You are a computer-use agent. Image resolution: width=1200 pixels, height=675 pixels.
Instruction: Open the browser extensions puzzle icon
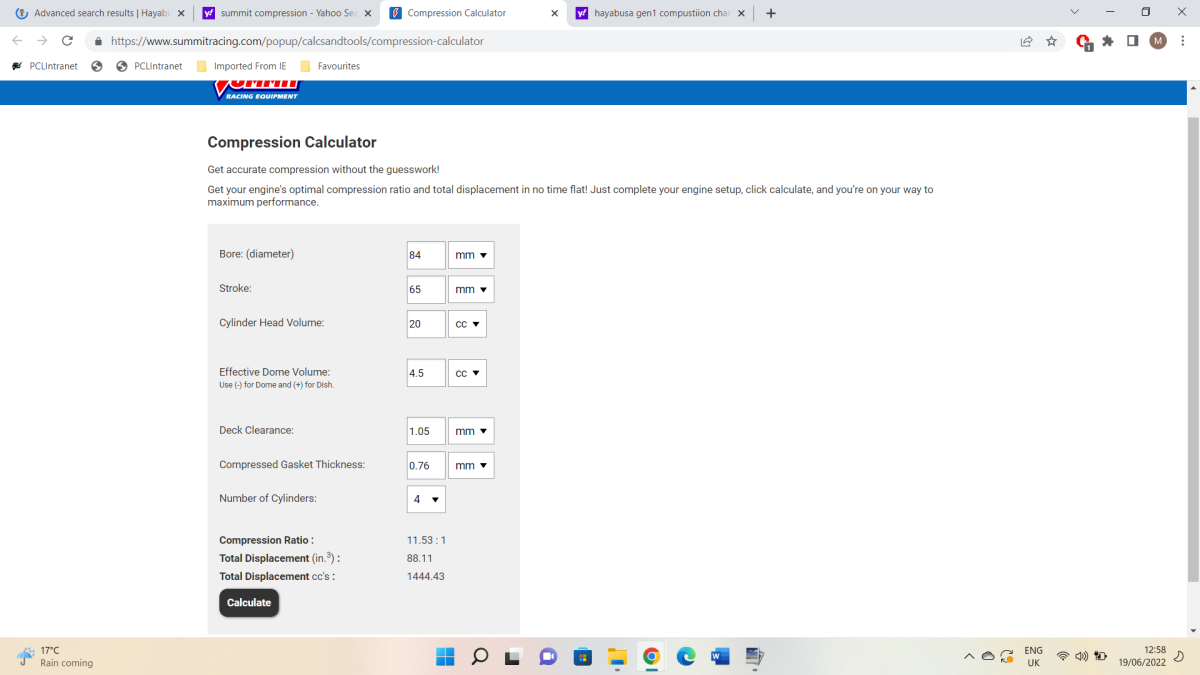pos(1108,41)
